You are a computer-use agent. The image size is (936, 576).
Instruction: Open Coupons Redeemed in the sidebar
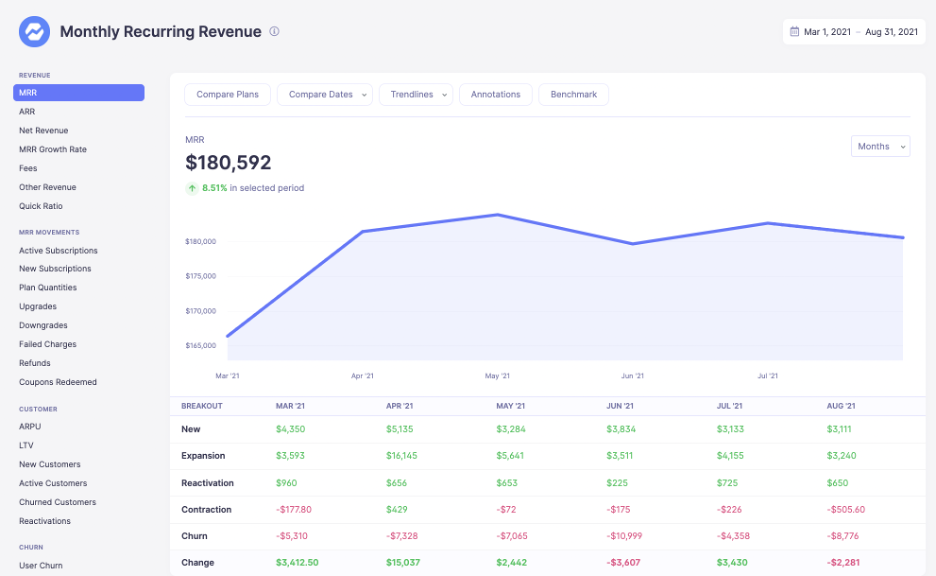point(59,382)
